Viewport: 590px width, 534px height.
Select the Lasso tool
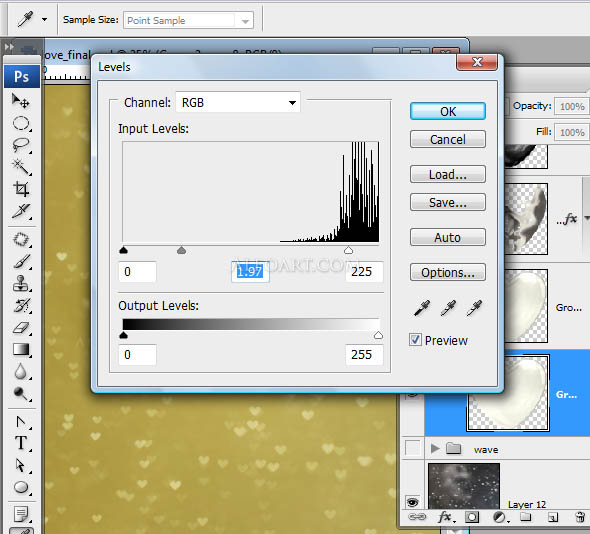pos(21,145)
